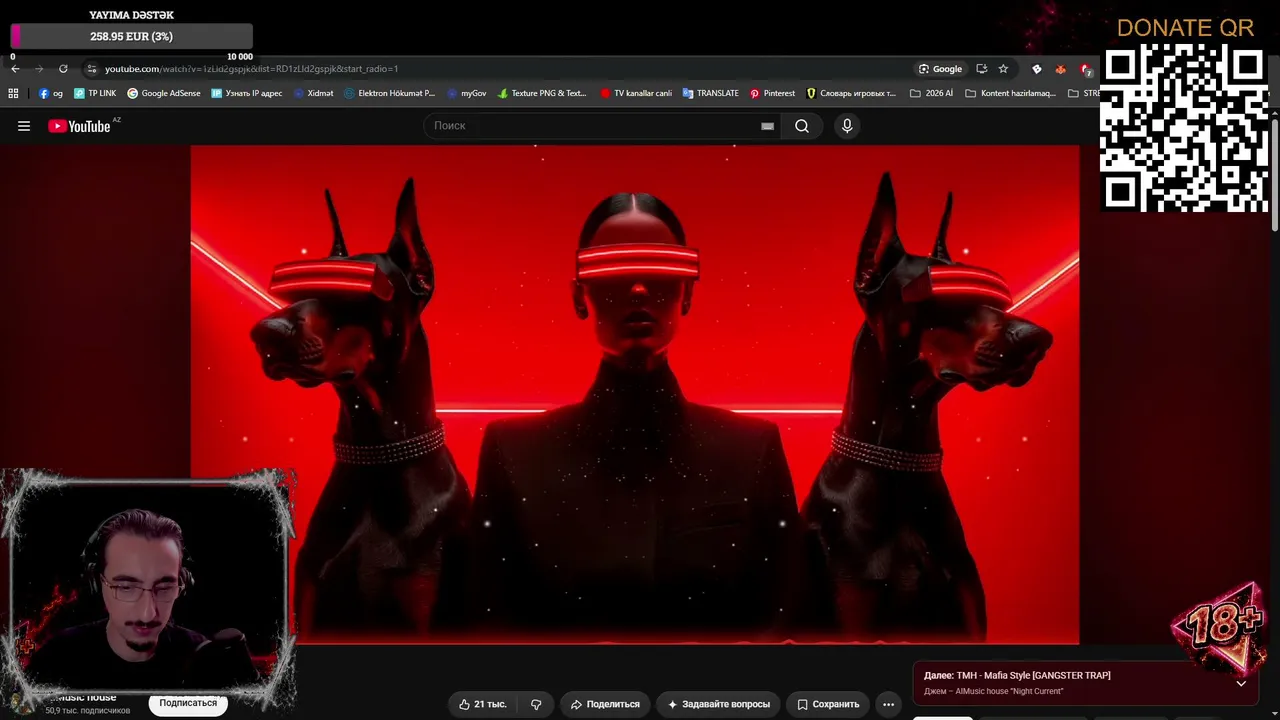Viewport: 1280px width, 720px height.
Task: Open the myGov bookmark
Action: 466,93
